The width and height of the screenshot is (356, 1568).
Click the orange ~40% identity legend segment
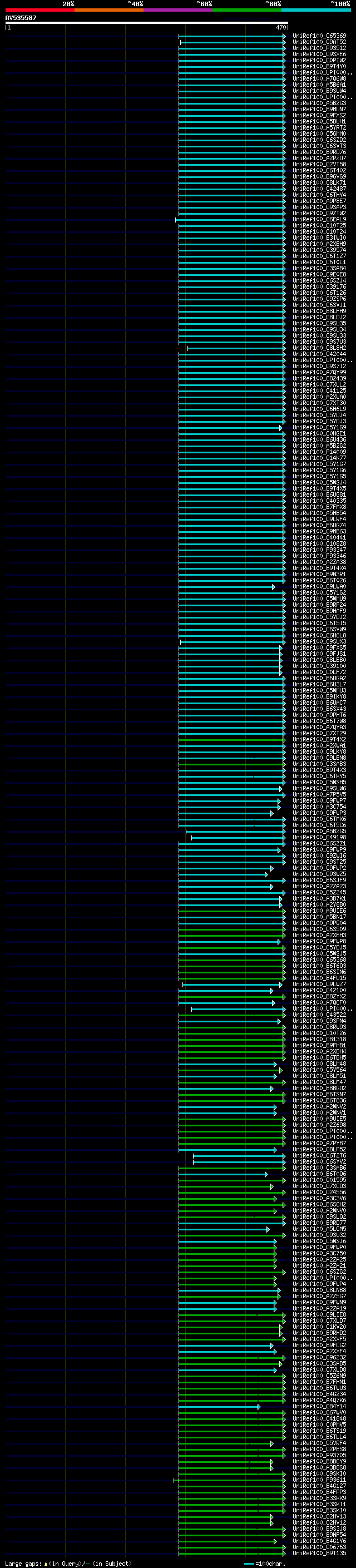tap(108, 10)
